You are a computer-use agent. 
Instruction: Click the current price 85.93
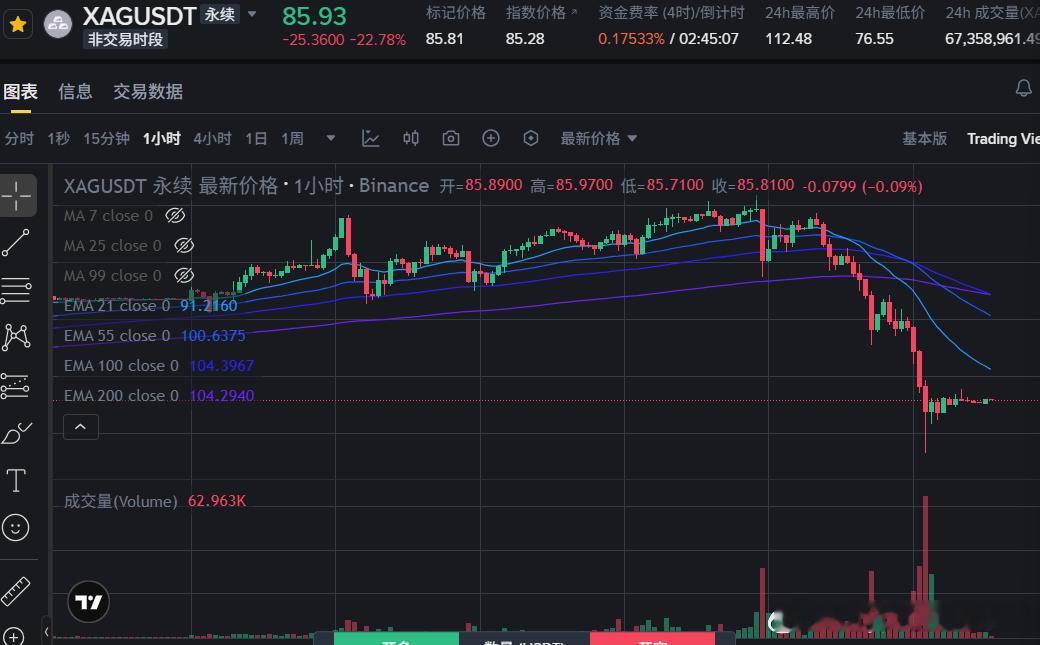pos(314,16)
